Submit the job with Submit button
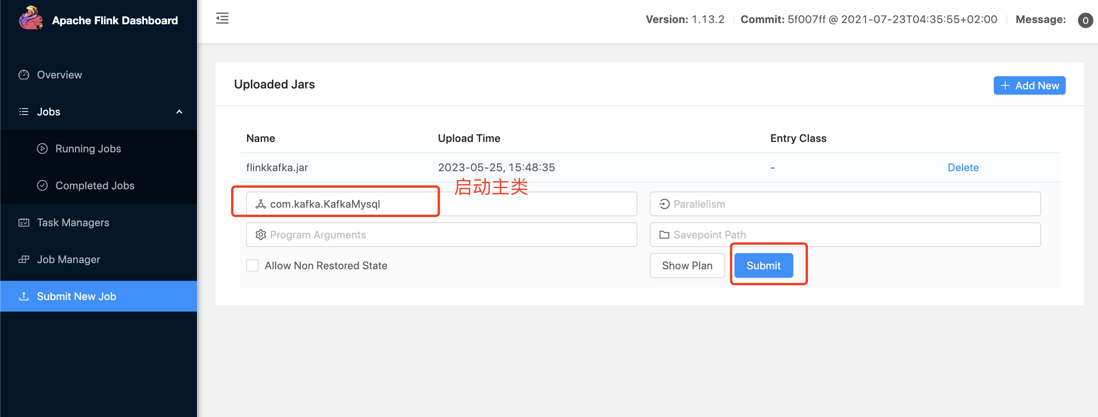This screenshot has height=417, width=1098. click(763, 266)
